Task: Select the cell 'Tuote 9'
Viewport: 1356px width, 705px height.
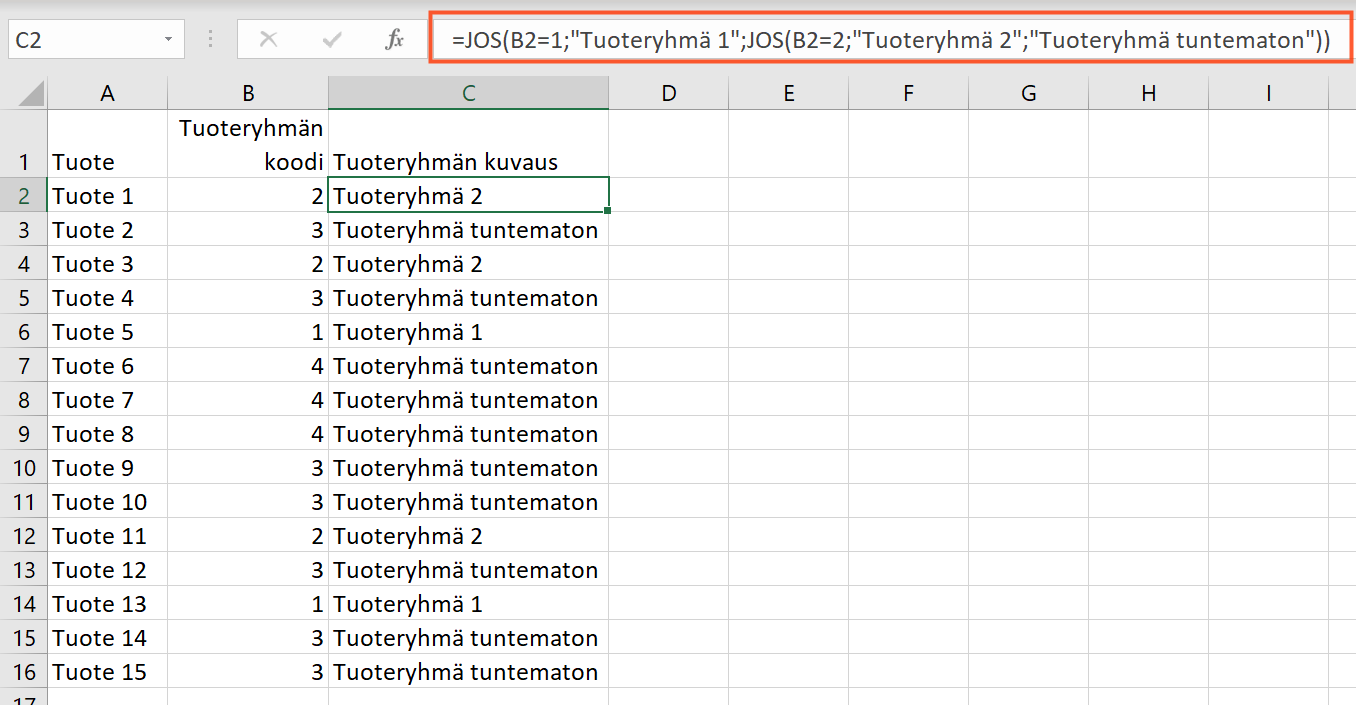Action: (x=108, y=468)
